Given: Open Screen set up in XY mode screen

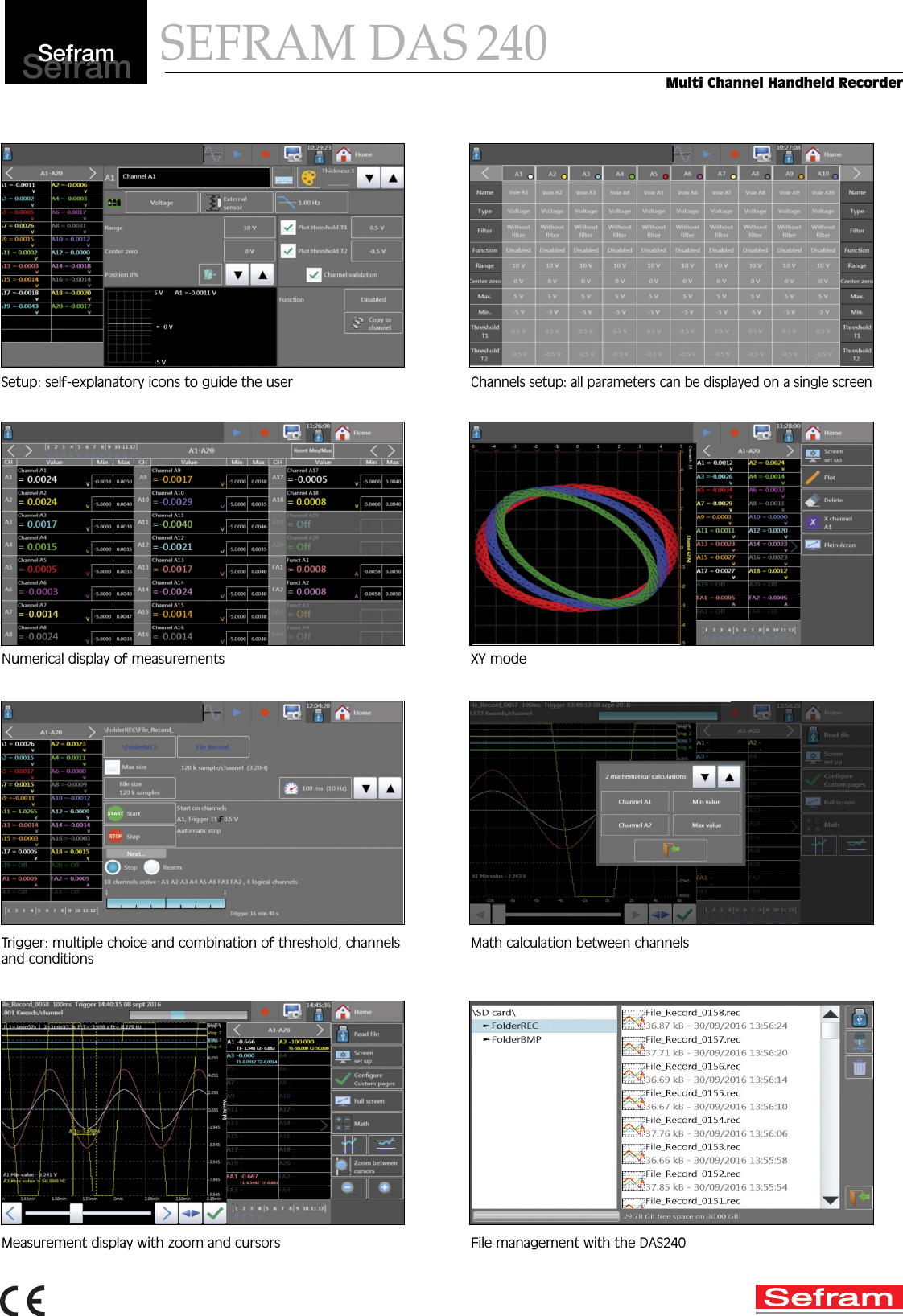Looking at the screenshot, I should coord(837,455).
